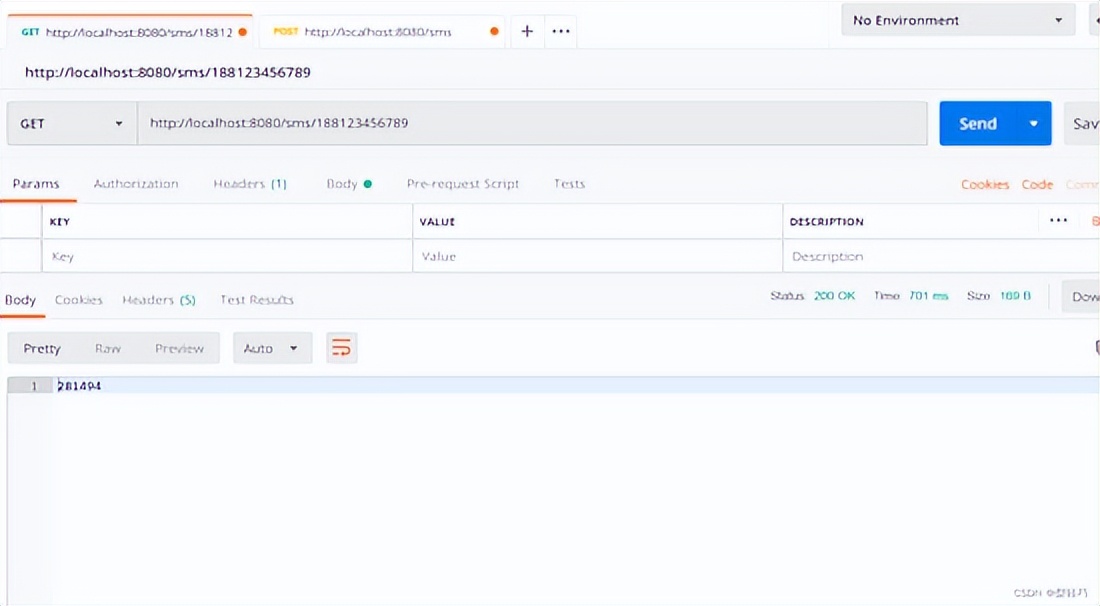Viewport: 1100px width, 606px height.
Task: Click the response size value
Action: click(1015, 295)
